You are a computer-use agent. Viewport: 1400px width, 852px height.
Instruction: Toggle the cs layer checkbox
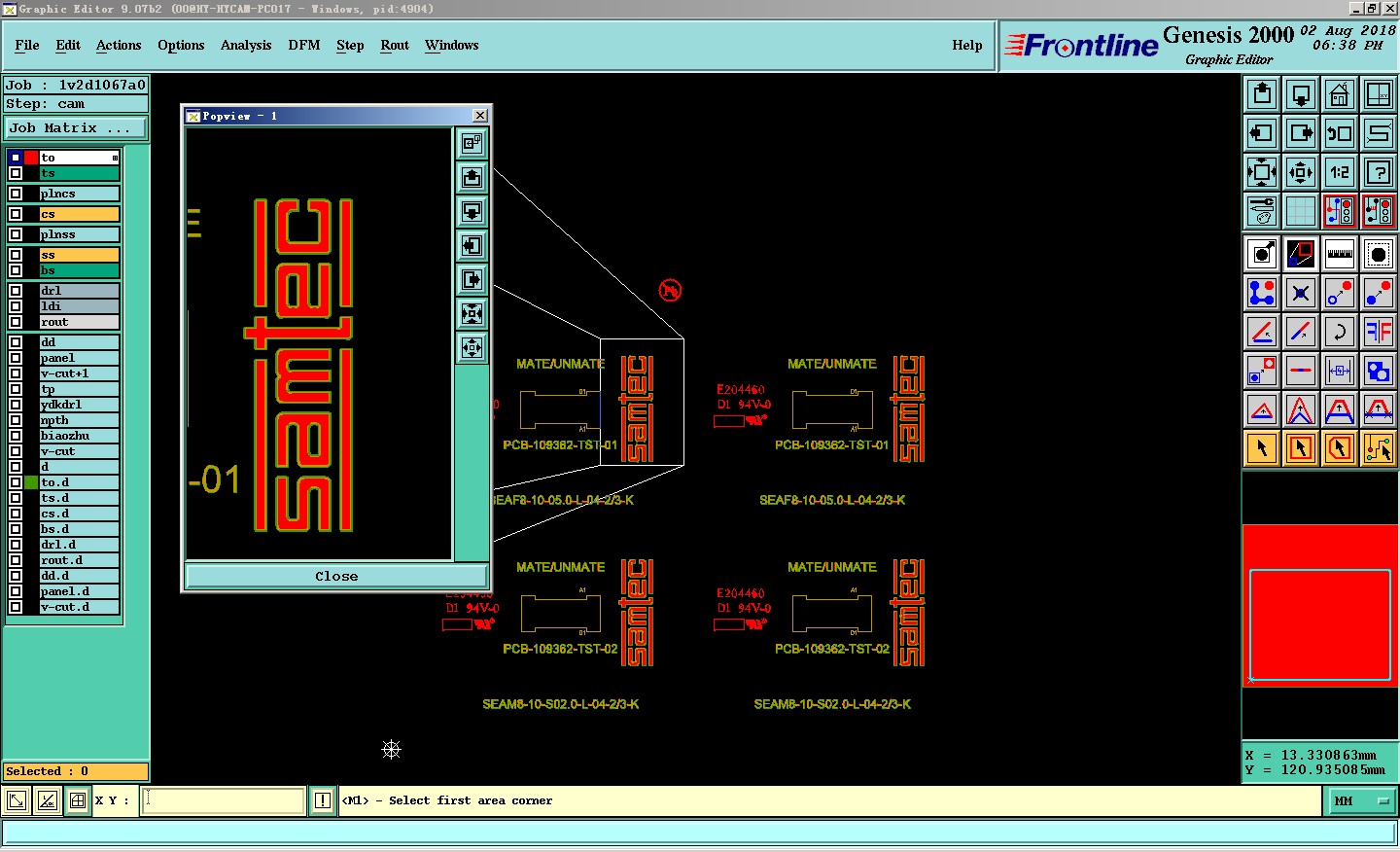(x=16, y=214)
